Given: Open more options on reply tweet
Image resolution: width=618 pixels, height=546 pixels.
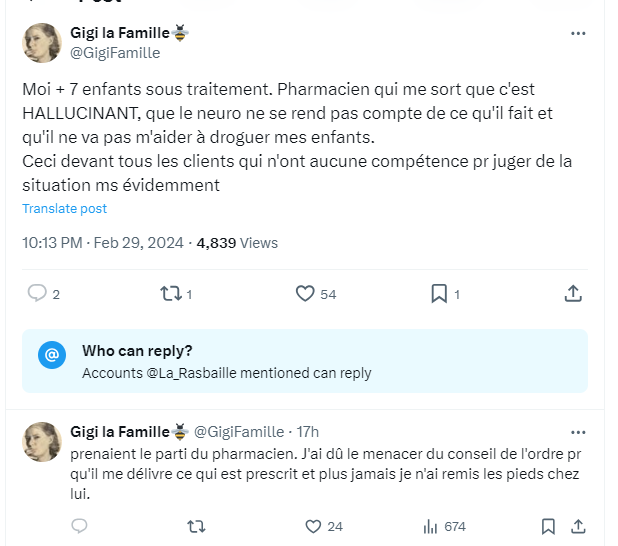Looking at the screenshot, I should pyautogui.click(x=577, y=432).
